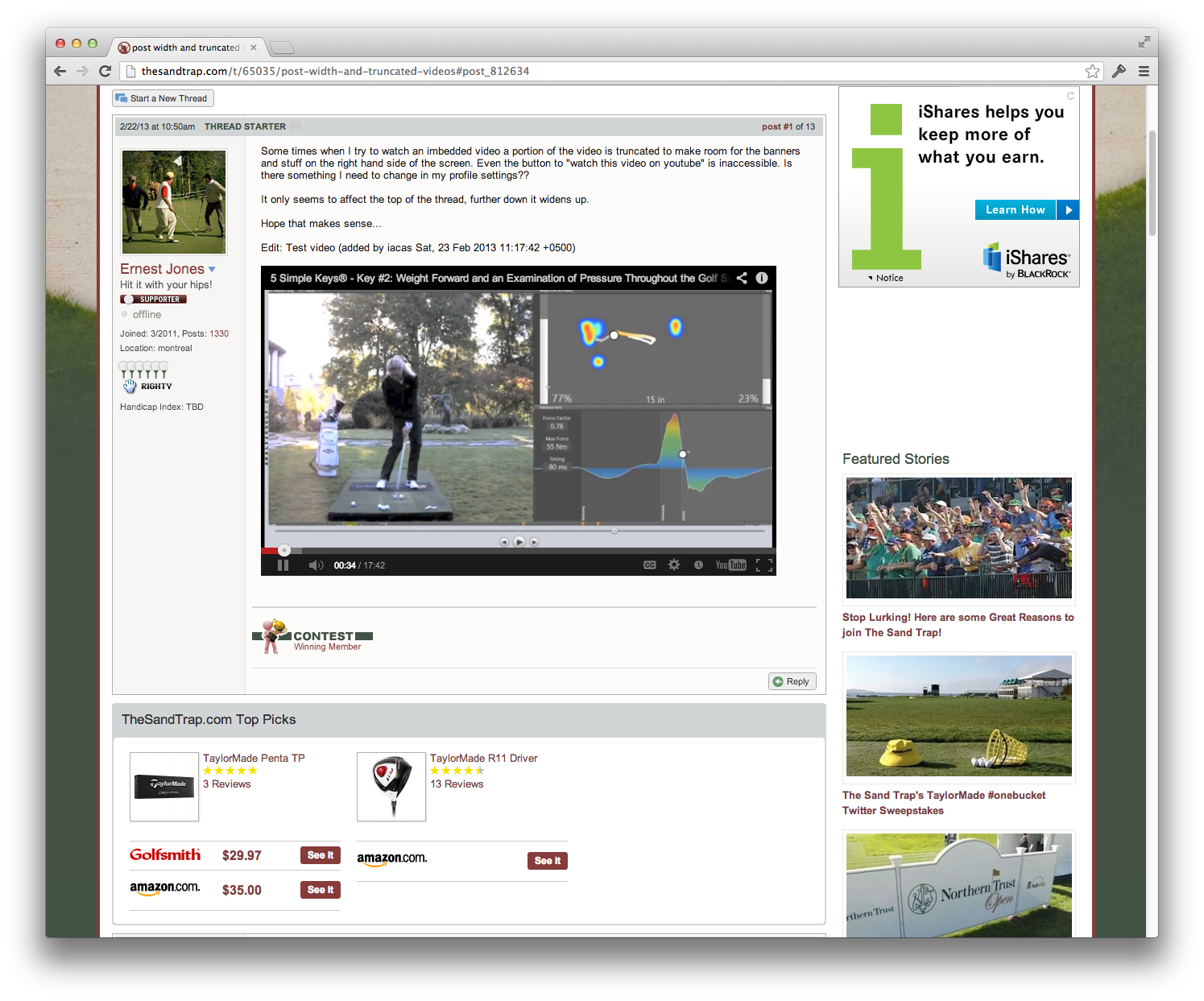The image size is (1204, 1001).
Task: Enter fullscreen mode on the video
Action: tap(764, 565)
